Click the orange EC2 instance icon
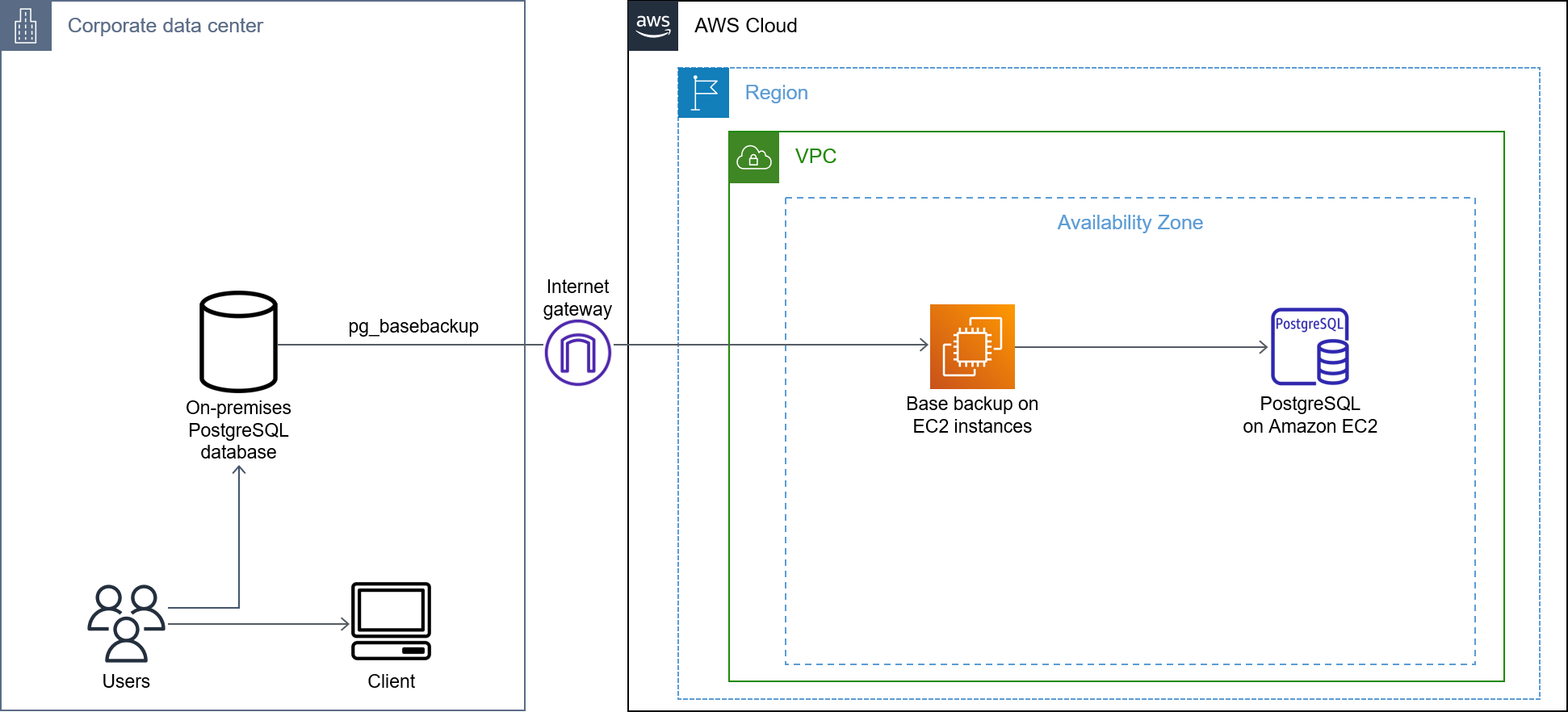1568x712 pixels. click(972, 347)
